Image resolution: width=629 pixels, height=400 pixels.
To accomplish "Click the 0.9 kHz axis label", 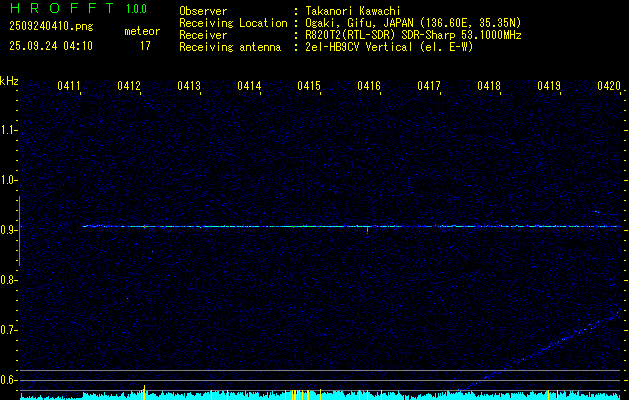I will point(9,230).
